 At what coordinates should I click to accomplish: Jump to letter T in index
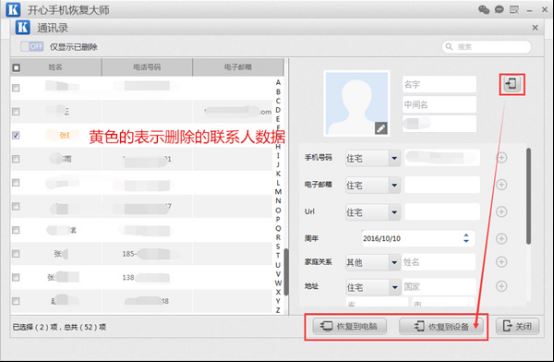(x=278, y=255)
